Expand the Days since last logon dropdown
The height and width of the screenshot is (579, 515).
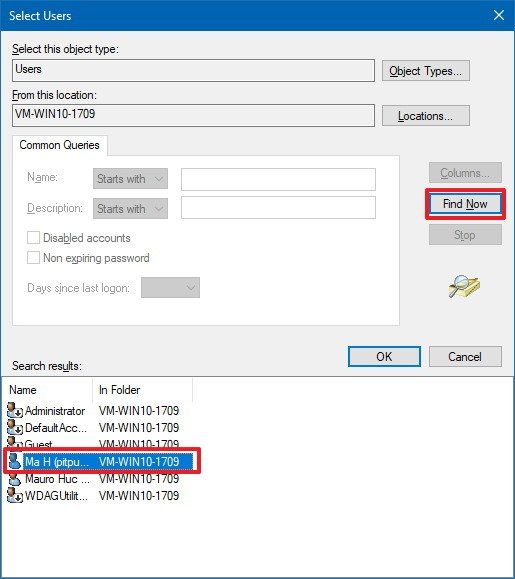pyautogui.click(x=170, y=288)
